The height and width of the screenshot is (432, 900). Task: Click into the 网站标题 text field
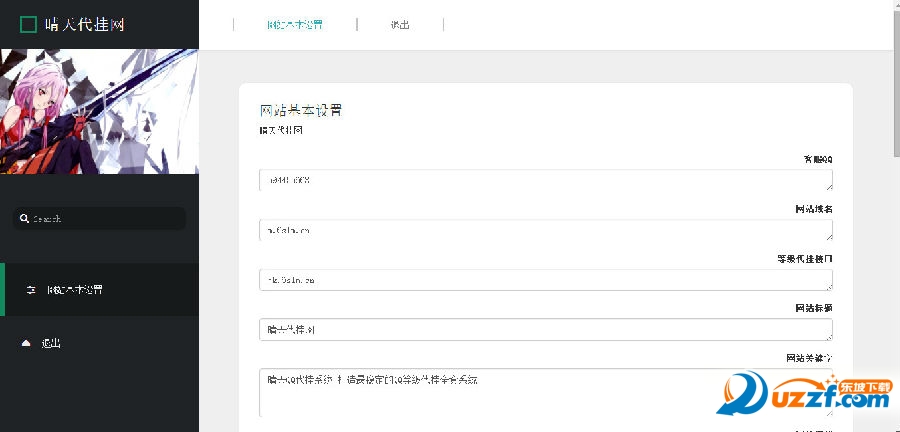coord(546,330)
